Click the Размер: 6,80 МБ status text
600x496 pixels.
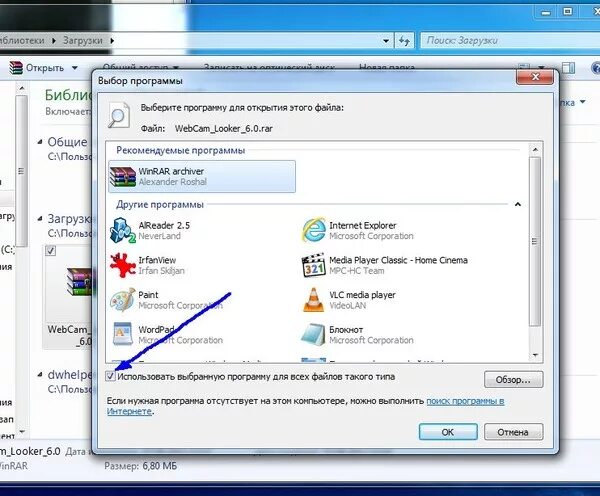tap(140, 466)
